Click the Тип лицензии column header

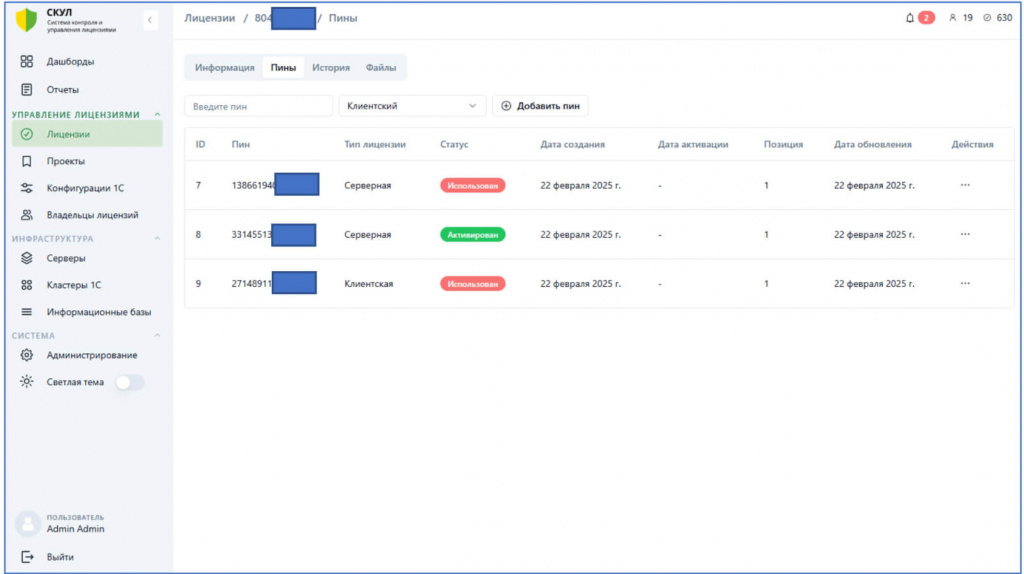(x=375, y=144)
